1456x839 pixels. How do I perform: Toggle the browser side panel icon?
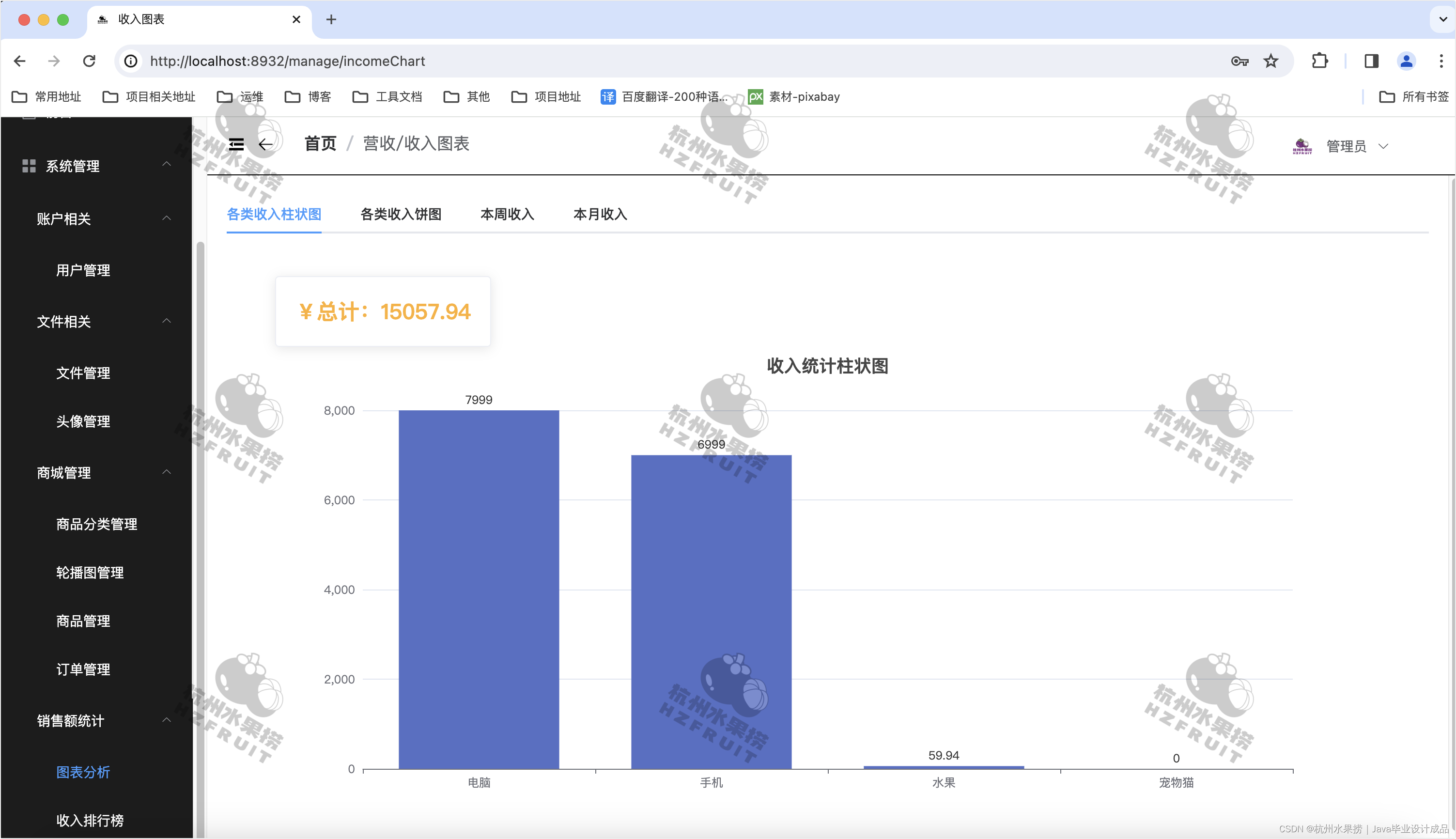click(1371, 61)
